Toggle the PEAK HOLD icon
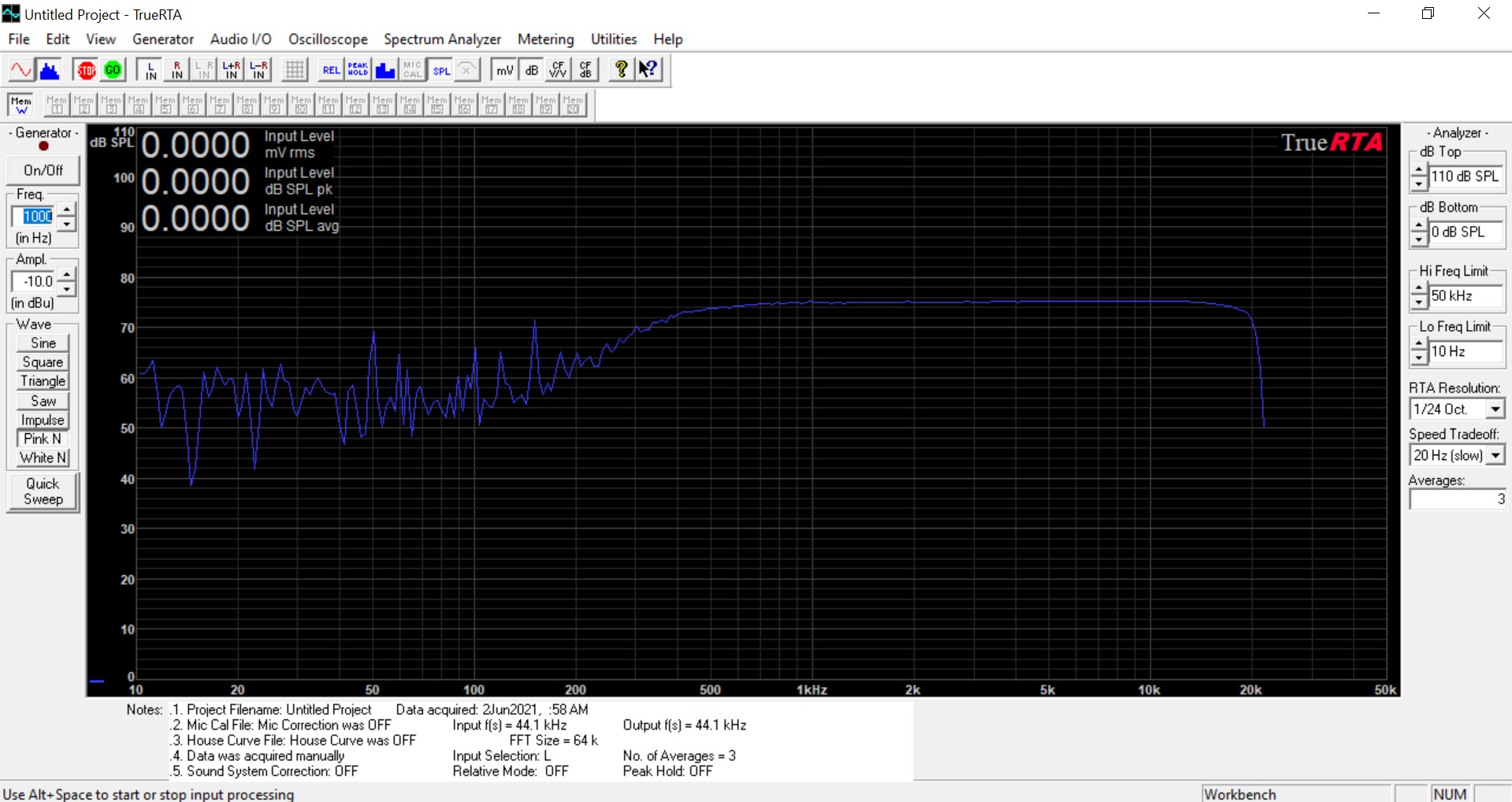Viewport: 1512px width, 802px height. tap(358, 70)
